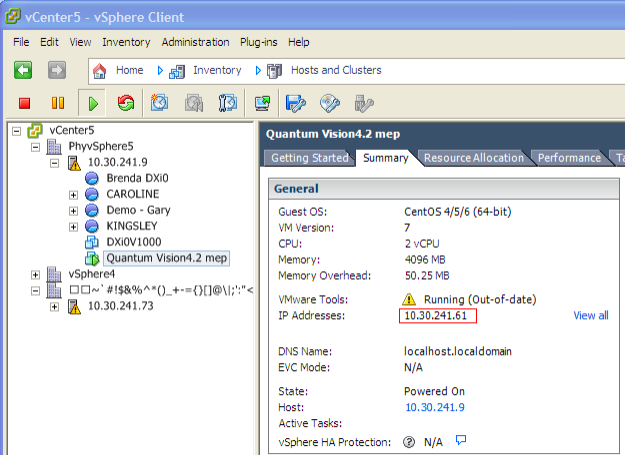Image resolution: width=625 pixels, height=455 pixels.
Task: Collapse the 10.30.241.9 host node
Action: tap(55, 163)
